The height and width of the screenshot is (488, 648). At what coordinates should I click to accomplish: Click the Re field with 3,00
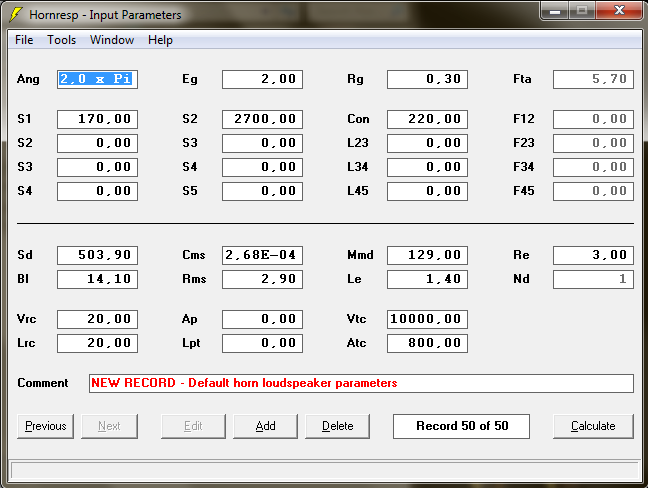point(593,255)
